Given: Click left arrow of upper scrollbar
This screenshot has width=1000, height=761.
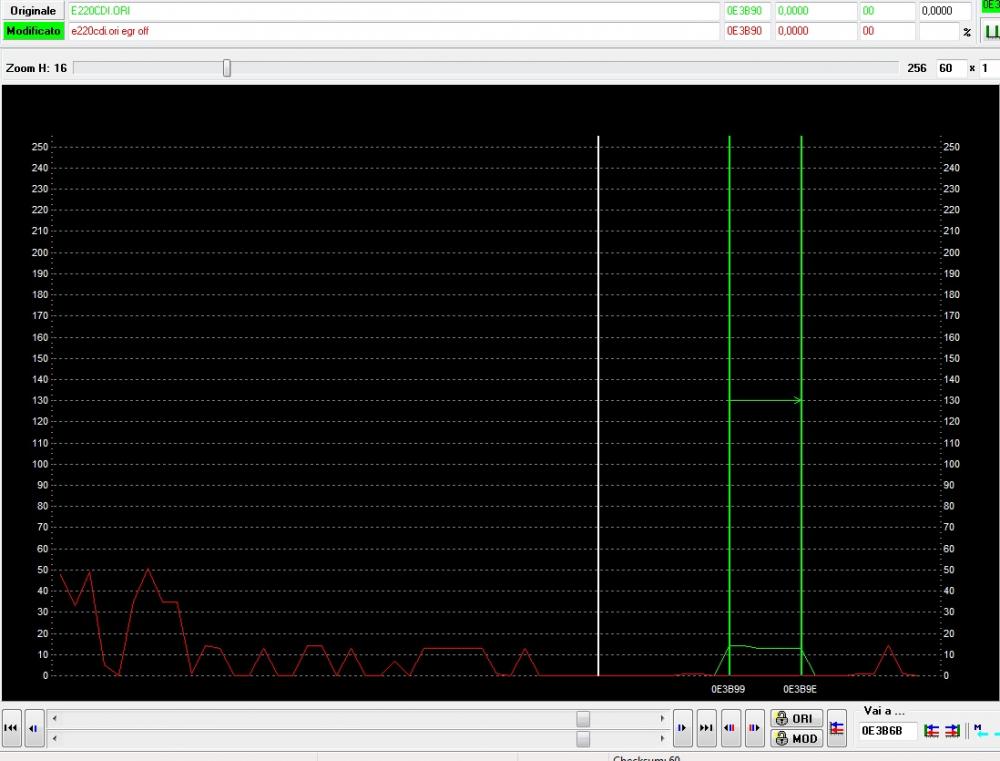Looking at the screenshot, I should 55,718.
